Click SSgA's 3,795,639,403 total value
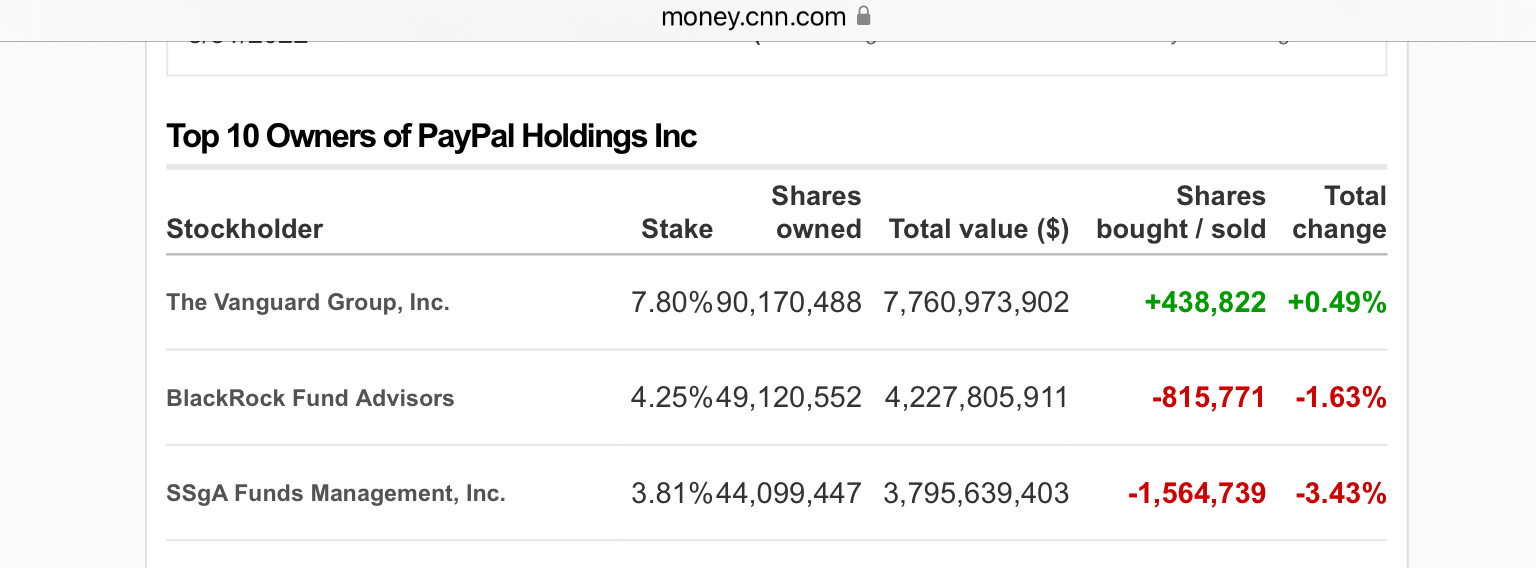This screenshot has height=568, width=1536. pos(976,493)
